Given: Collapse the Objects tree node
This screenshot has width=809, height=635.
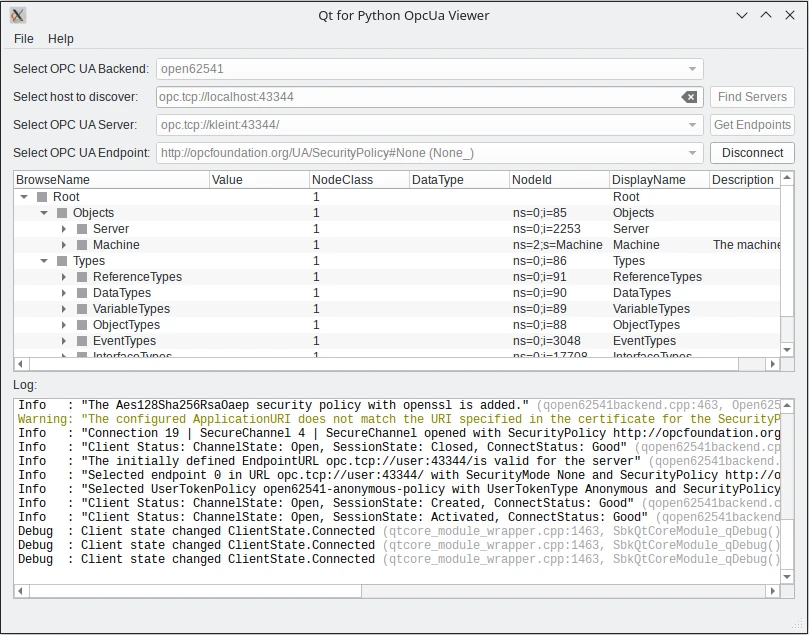Looking at the screenshot, I should pyautogui.click(x=44, y=213).
